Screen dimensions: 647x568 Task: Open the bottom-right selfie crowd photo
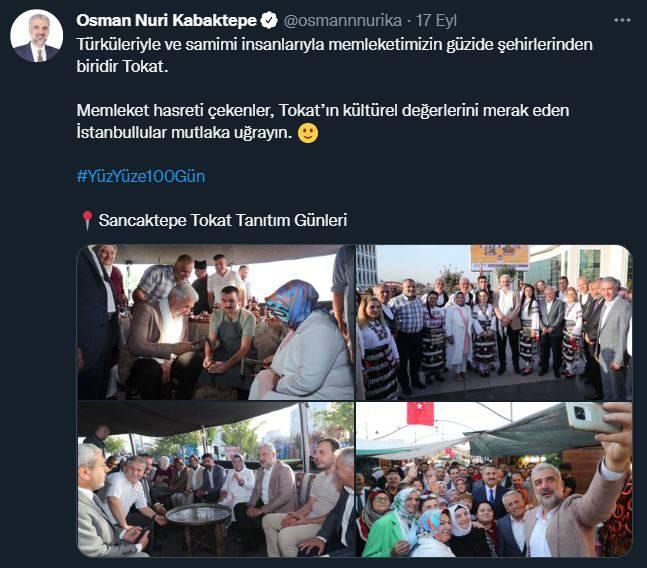tap(494, 479)
